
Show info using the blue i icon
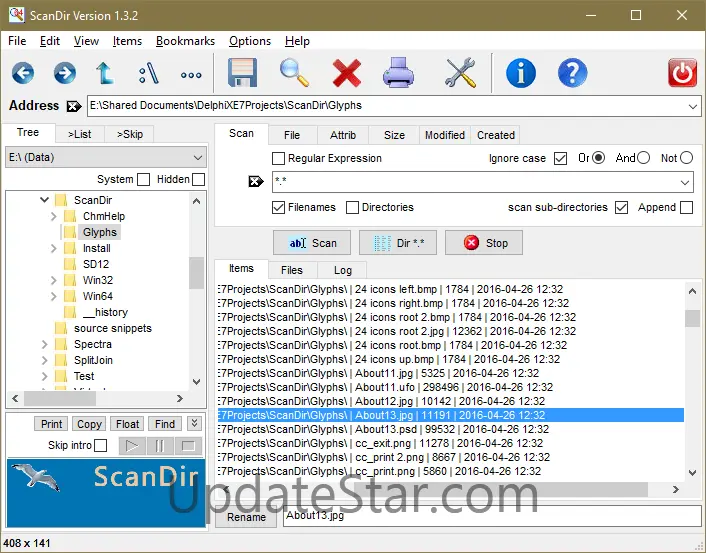521,73
